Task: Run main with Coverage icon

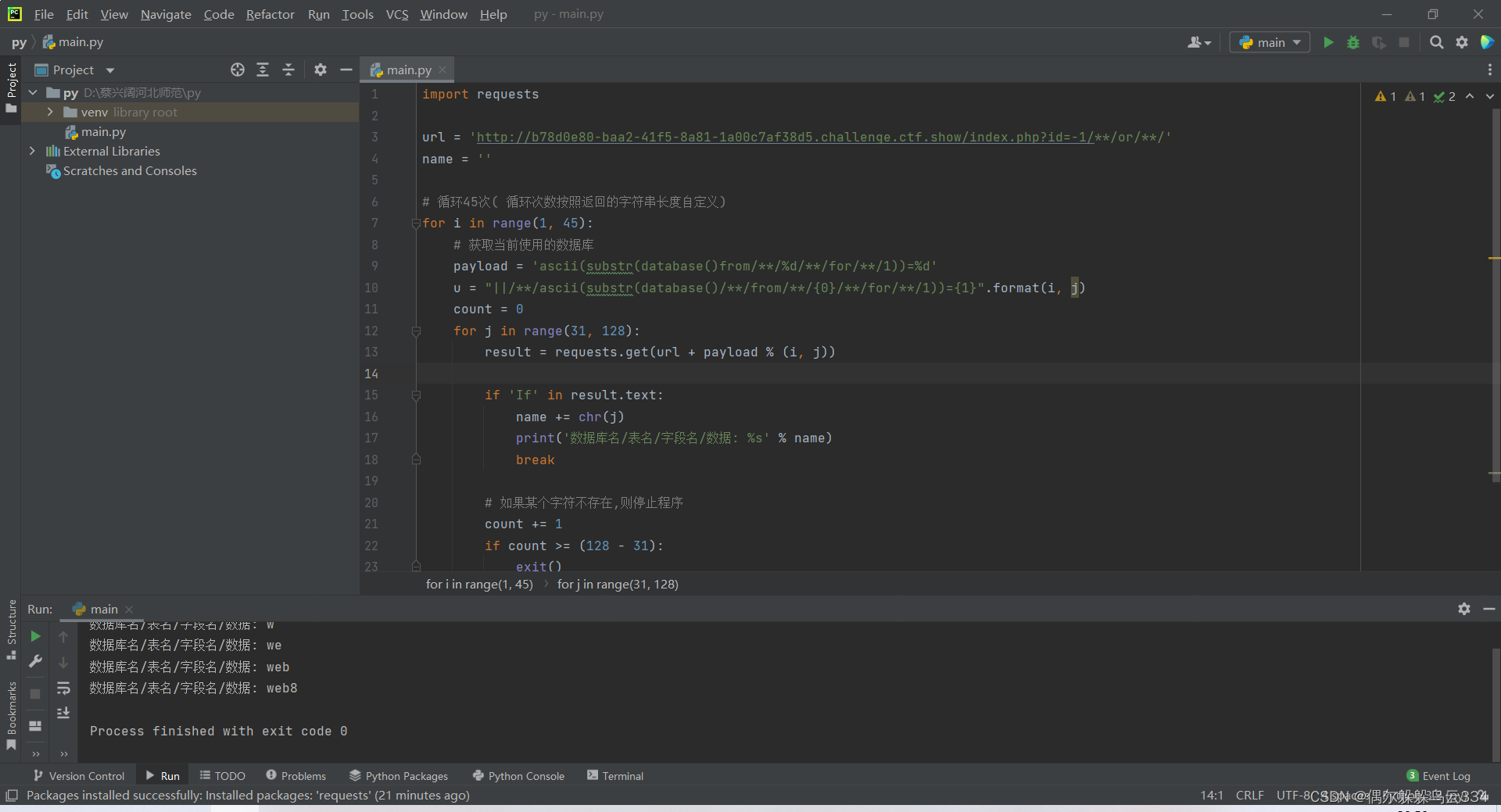Action: [x=1378, y=42]
